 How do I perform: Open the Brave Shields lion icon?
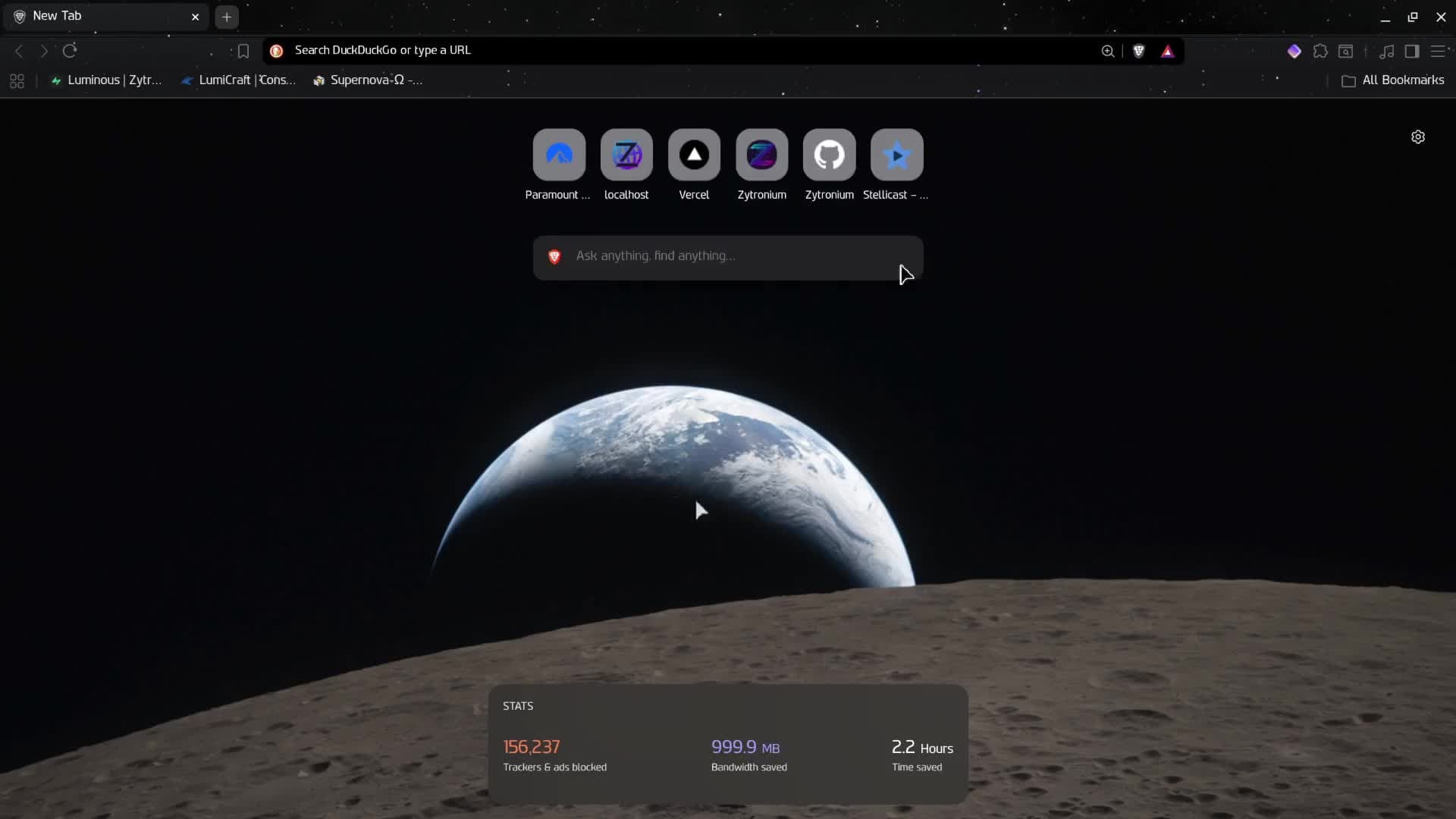[1138, 51]
